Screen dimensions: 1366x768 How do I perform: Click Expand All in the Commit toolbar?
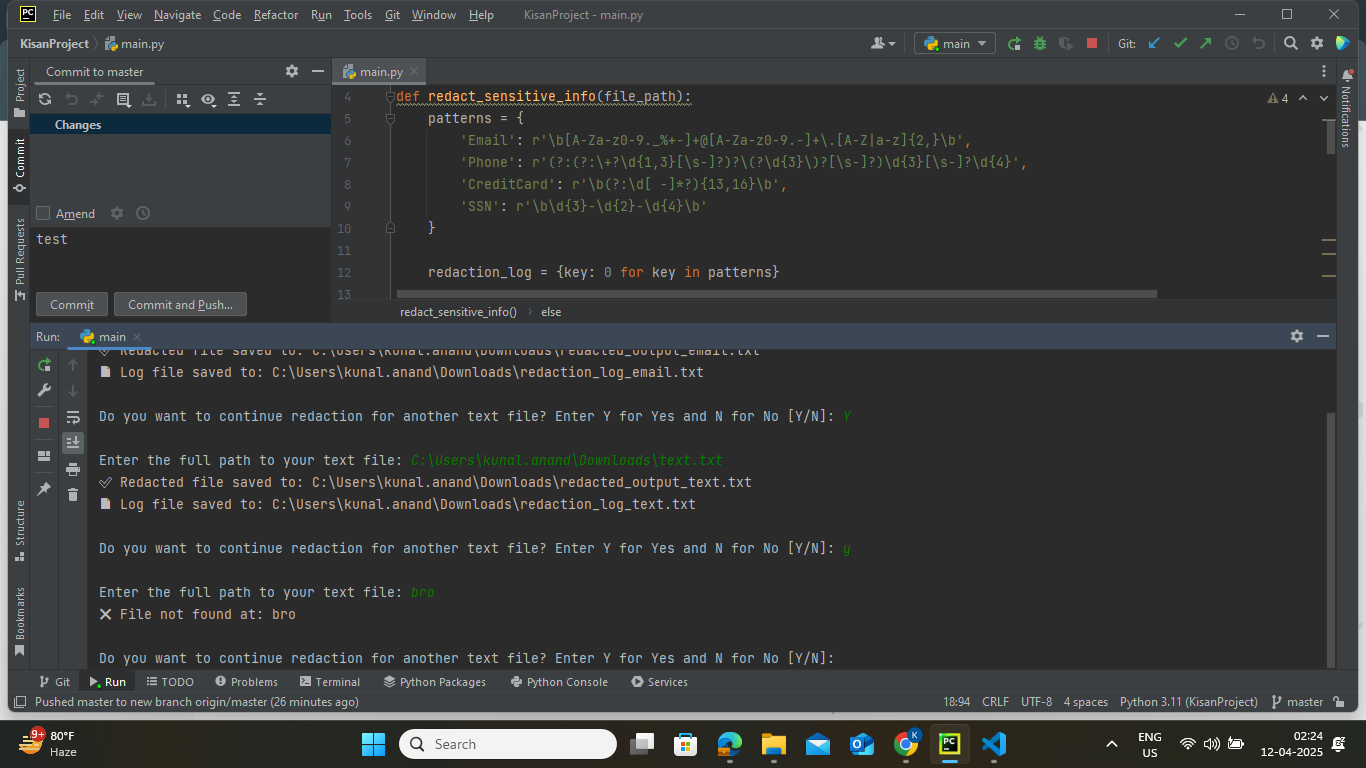(234, 99)
